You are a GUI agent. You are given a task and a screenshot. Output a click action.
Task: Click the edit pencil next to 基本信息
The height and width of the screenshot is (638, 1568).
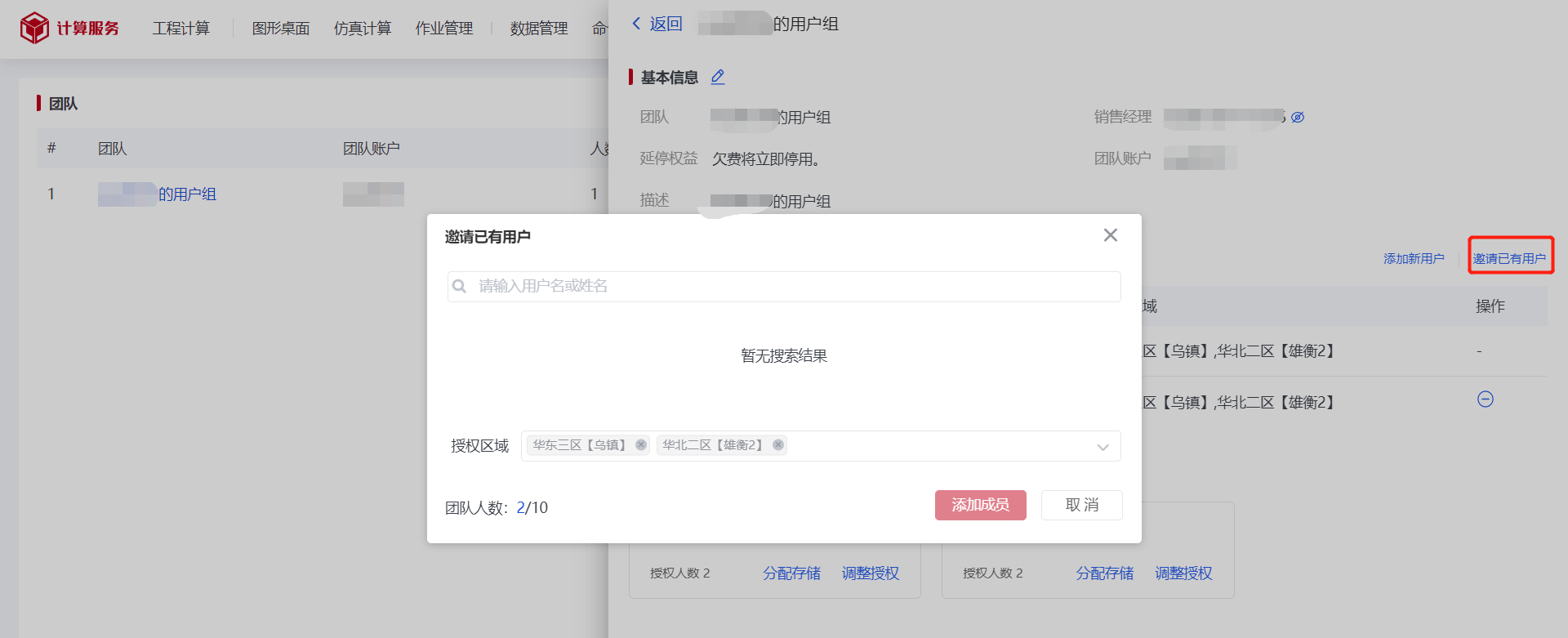pyautogui.click(x=718, y=77)
